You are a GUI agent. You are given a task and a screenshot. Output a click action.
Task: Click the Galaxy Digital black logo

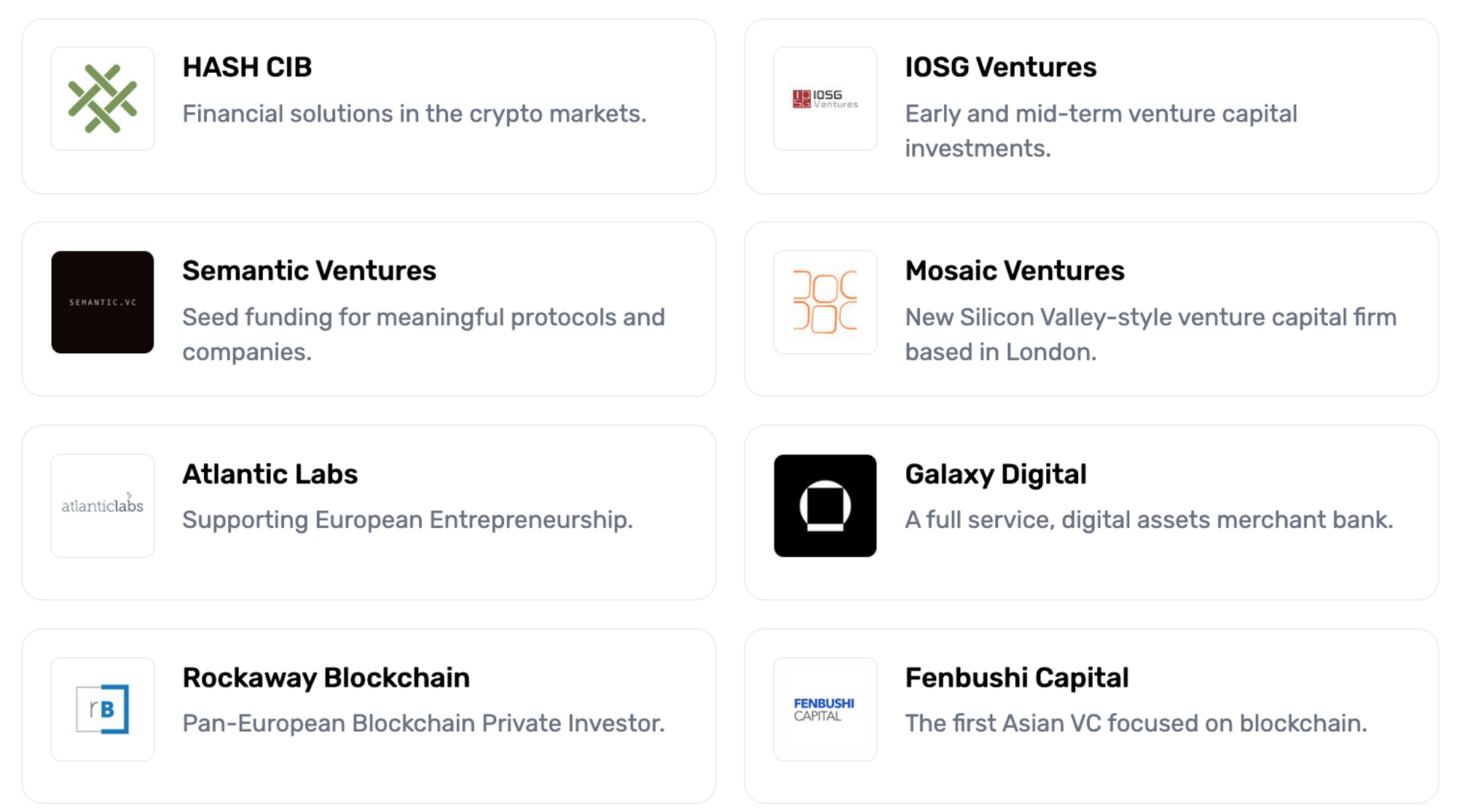pos(825,505)
